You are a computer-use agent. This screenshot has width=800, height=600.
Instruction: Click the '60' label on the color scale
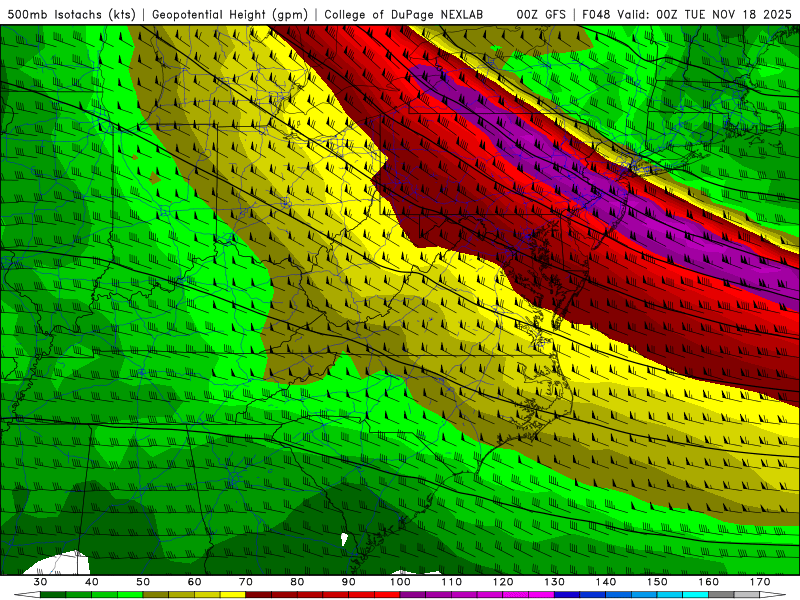click(195, 582)
